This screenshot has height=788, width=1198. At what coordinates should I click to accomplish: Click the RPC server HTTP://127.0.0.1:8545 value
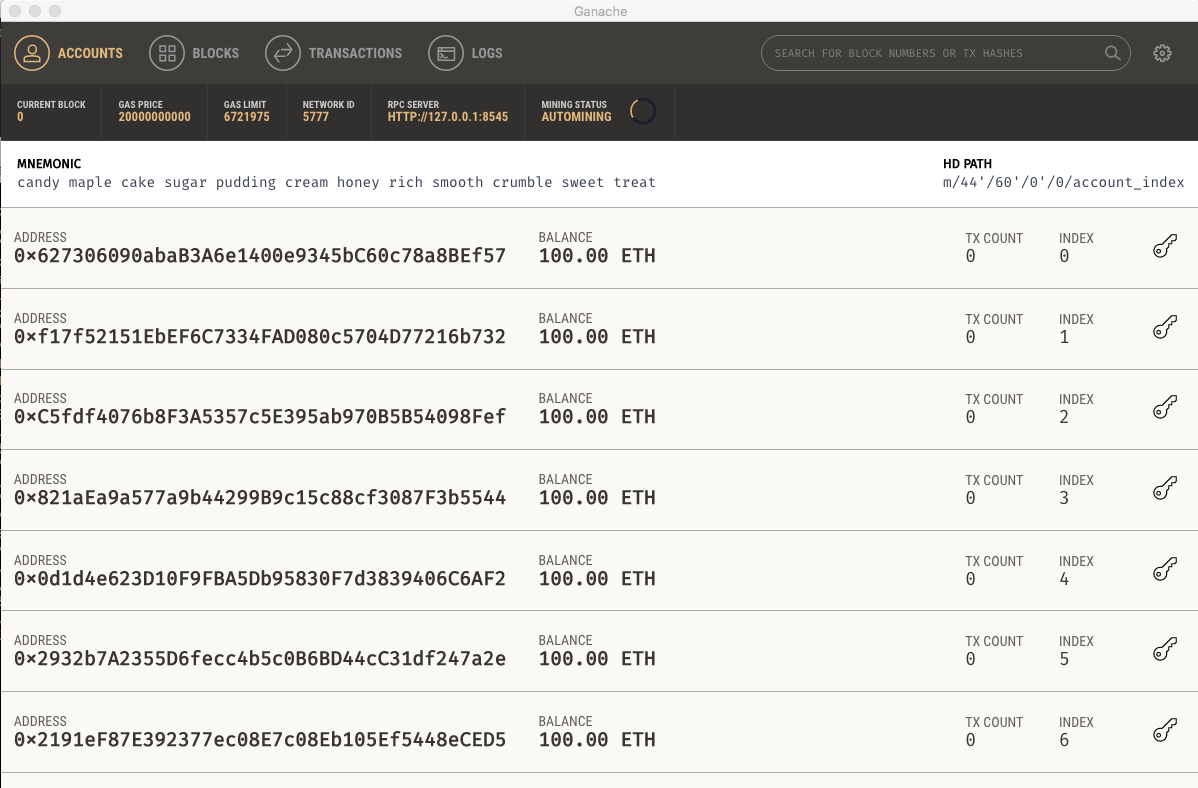click(448, 117)
